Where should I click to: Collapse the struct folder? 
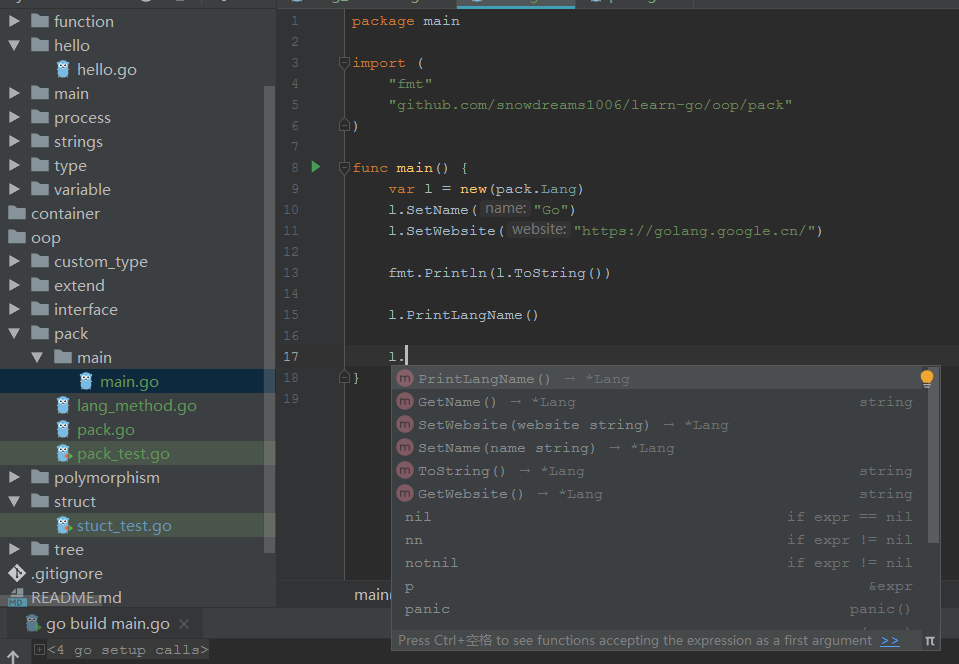(x=13, y=501)
